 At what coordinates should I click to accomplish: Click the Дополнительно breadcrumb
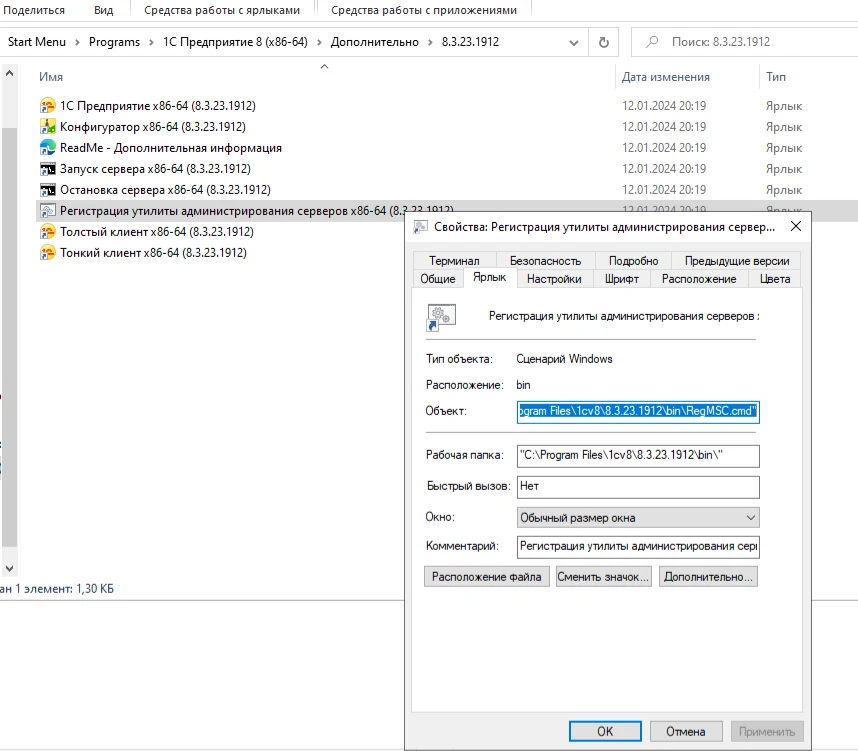pos(375,42)
